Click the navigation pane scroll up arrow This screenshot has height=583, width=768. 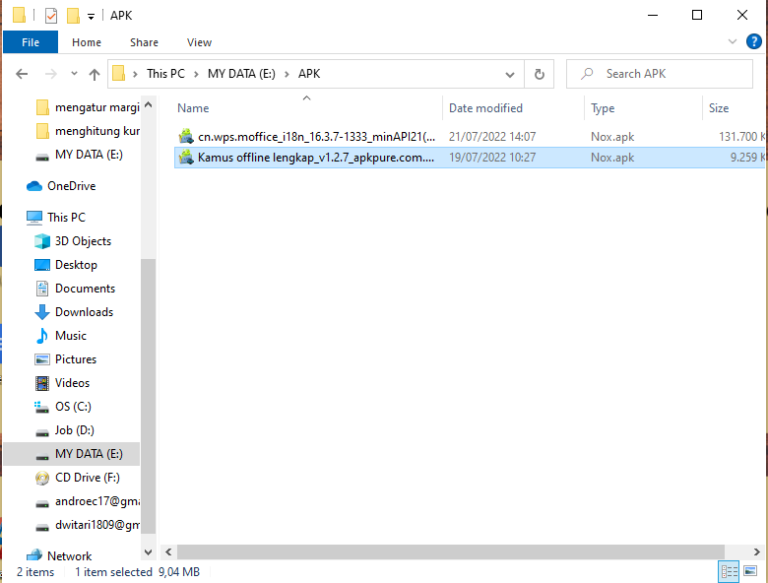(x=148, y=105)
